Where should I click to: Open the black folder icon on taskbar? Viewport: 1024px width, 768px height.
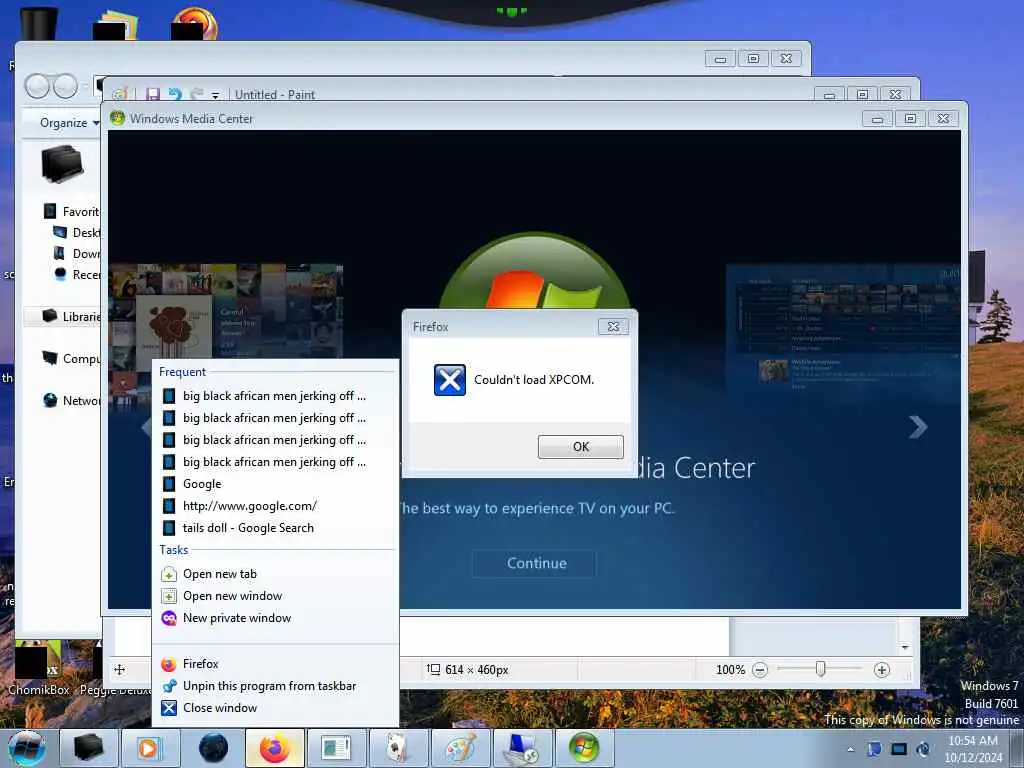[88, 748]
